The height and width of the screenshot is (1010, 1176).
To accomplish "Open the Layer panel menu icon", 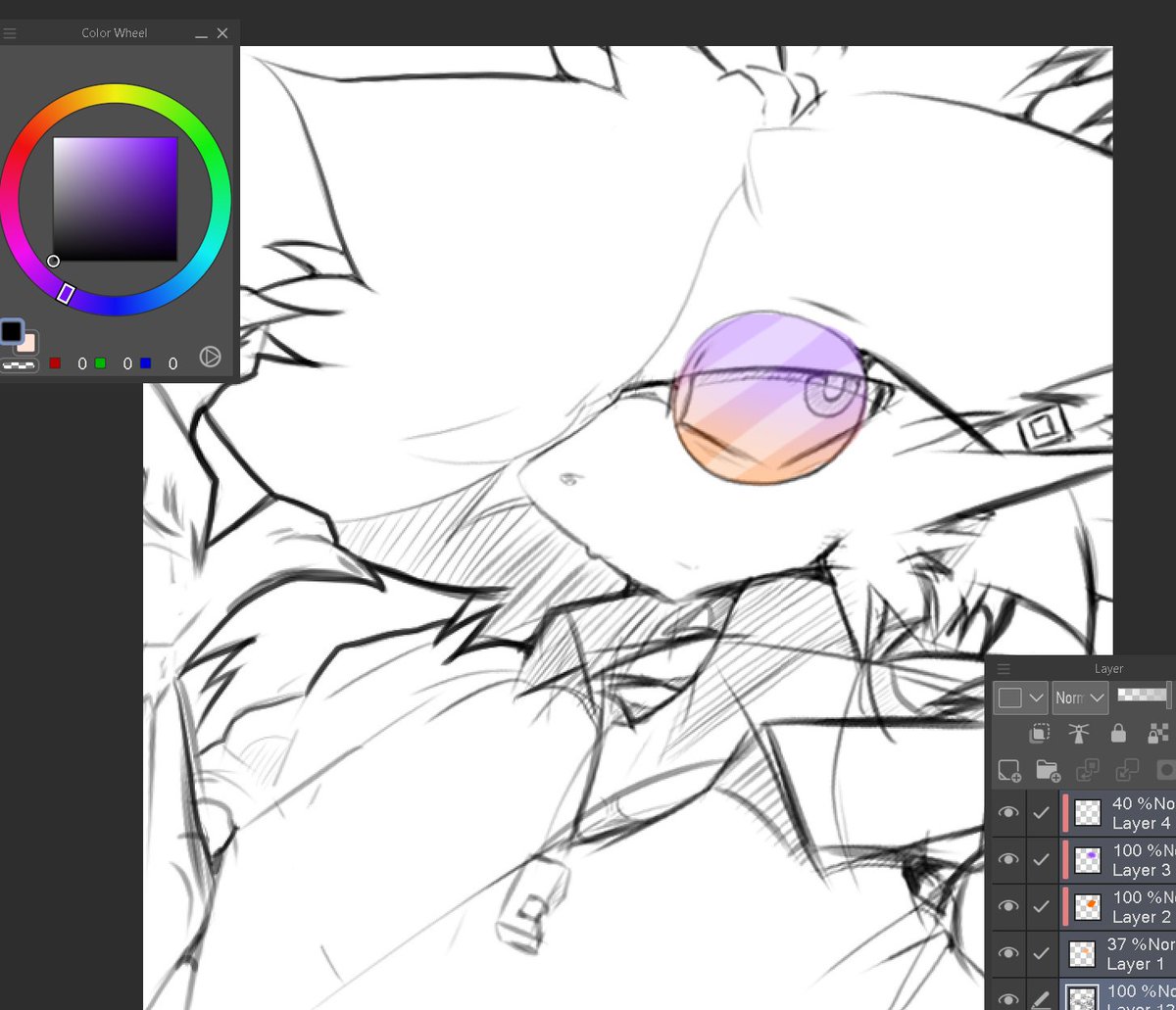I will click(1003, 669).
